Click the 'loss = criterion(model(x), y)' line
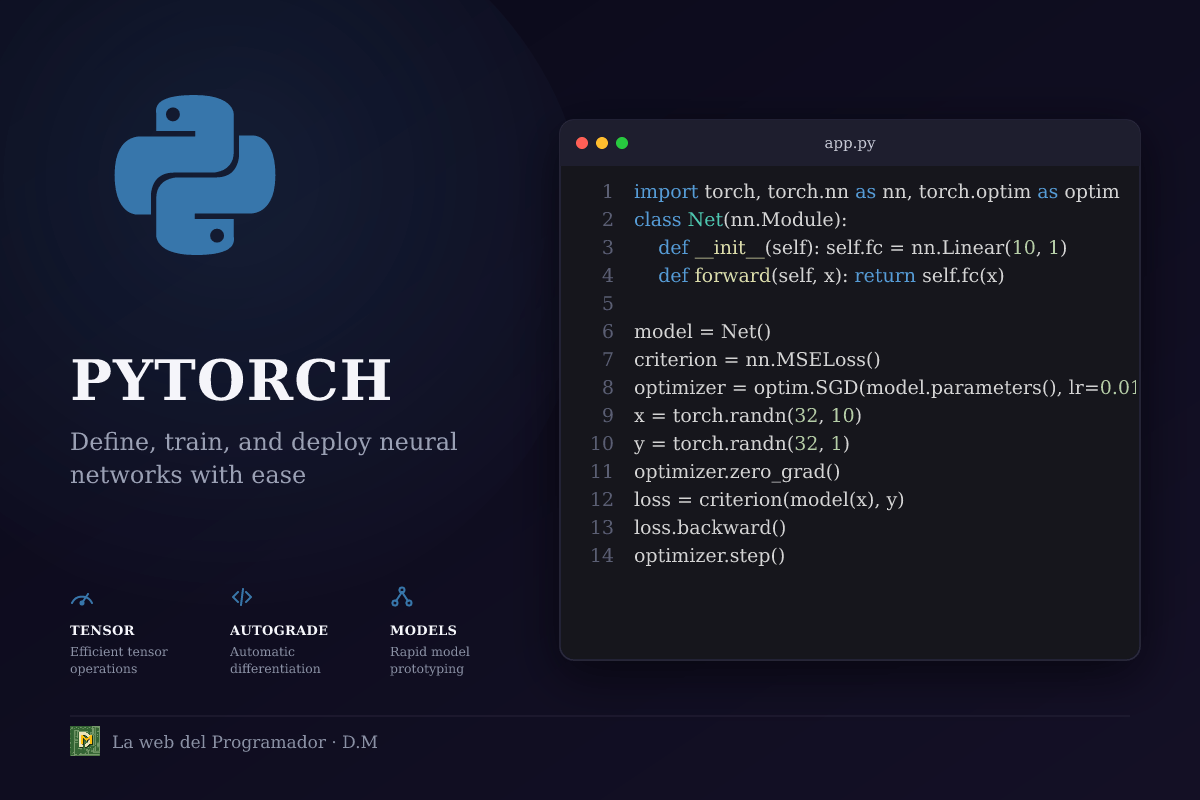The image size is (1200, 800). click(x=769, y=499)
